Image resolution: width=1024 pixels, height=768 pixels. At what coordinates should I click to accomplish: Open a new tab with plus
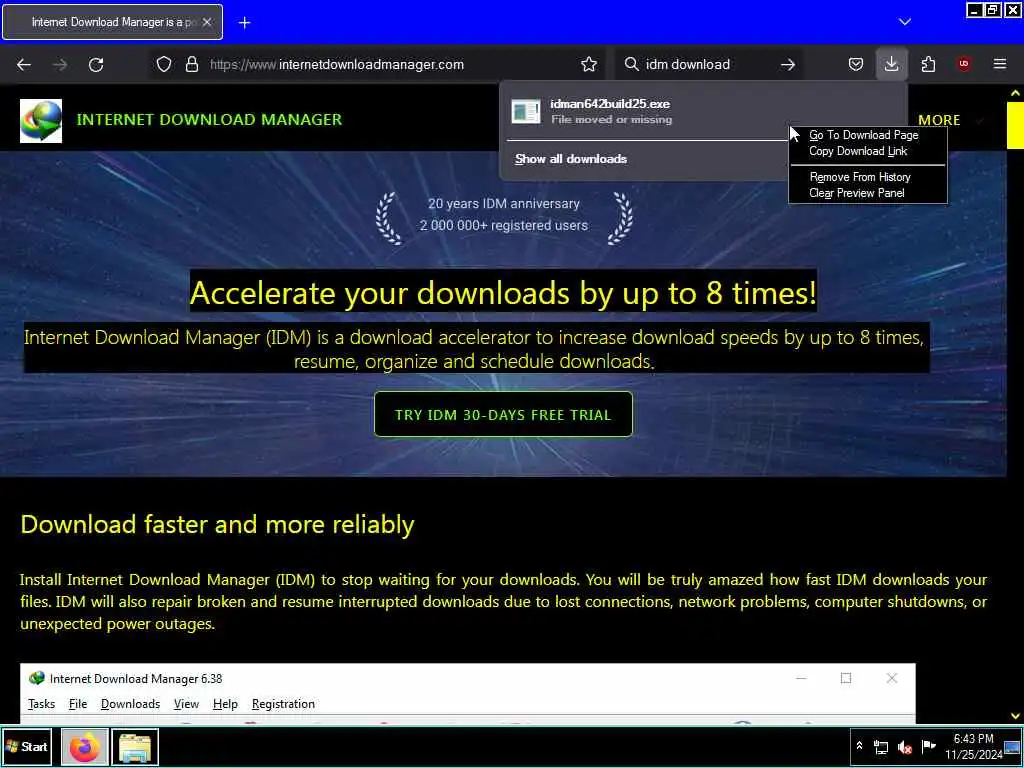click(244, 23)
